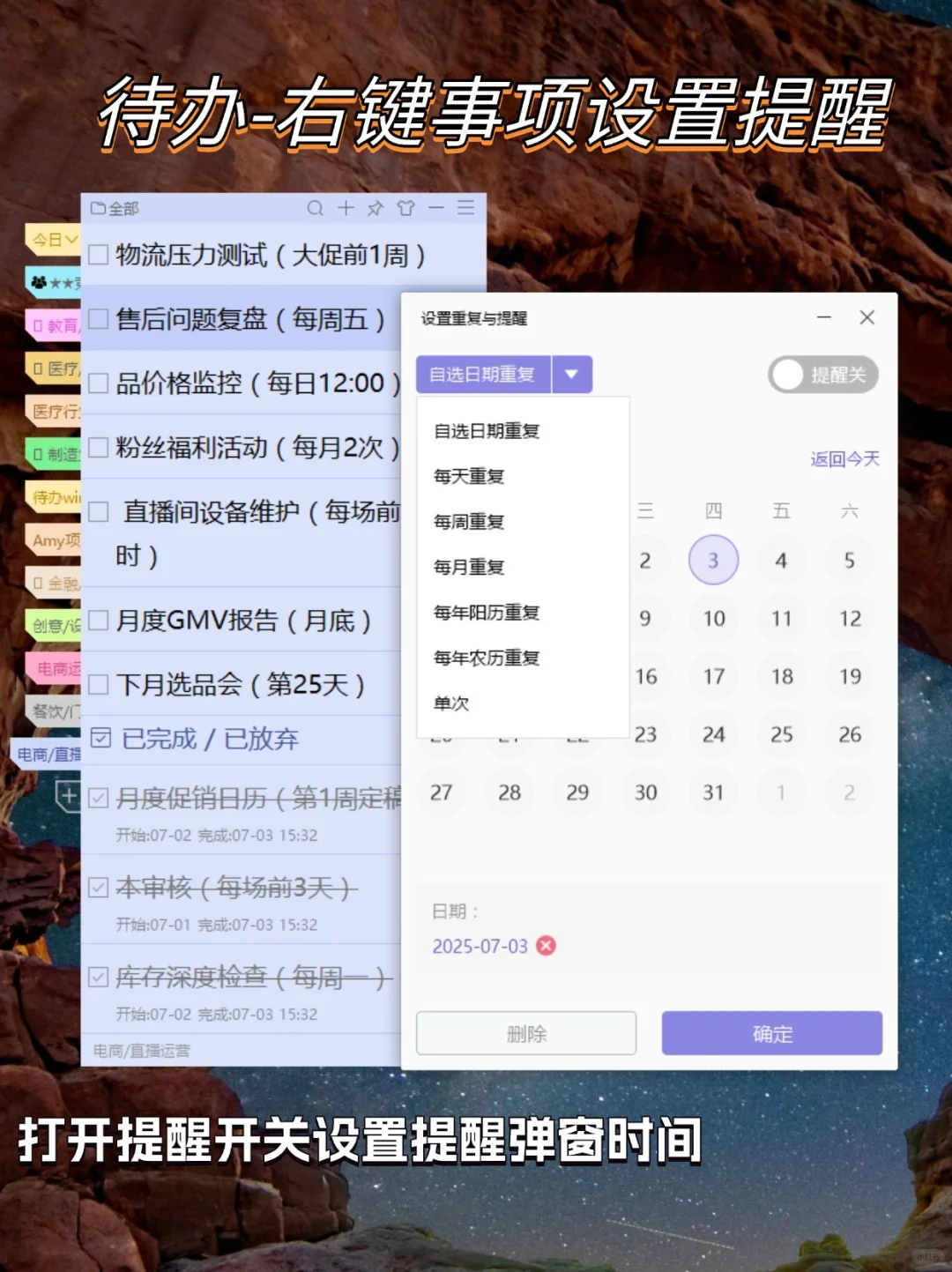Open the repeat mode dropdown arrow
952x1272 pixels.
pyautogui.click(x=571, y=374)
